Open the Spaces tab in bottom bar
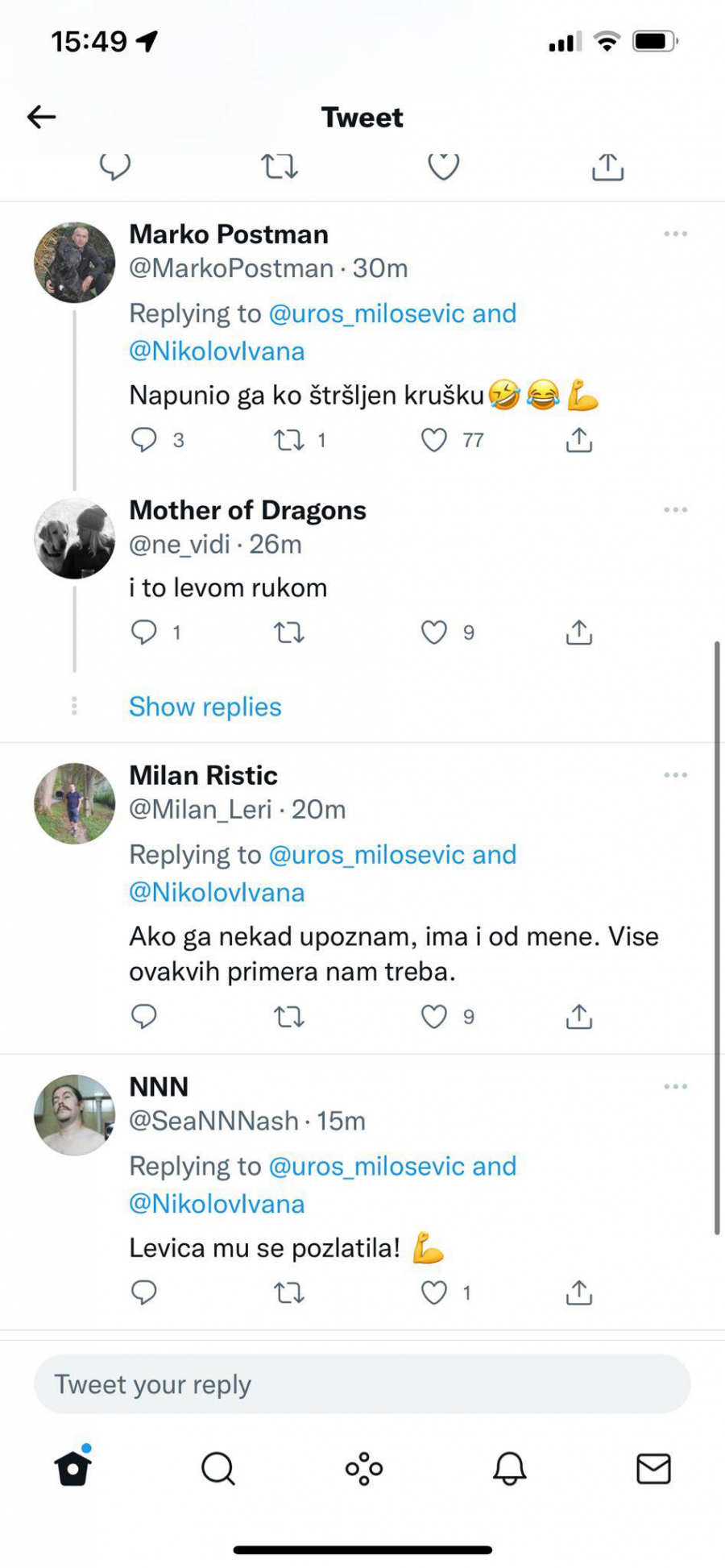Image resolution: width=725 pixels, height=1568 pixels. 364,1469
